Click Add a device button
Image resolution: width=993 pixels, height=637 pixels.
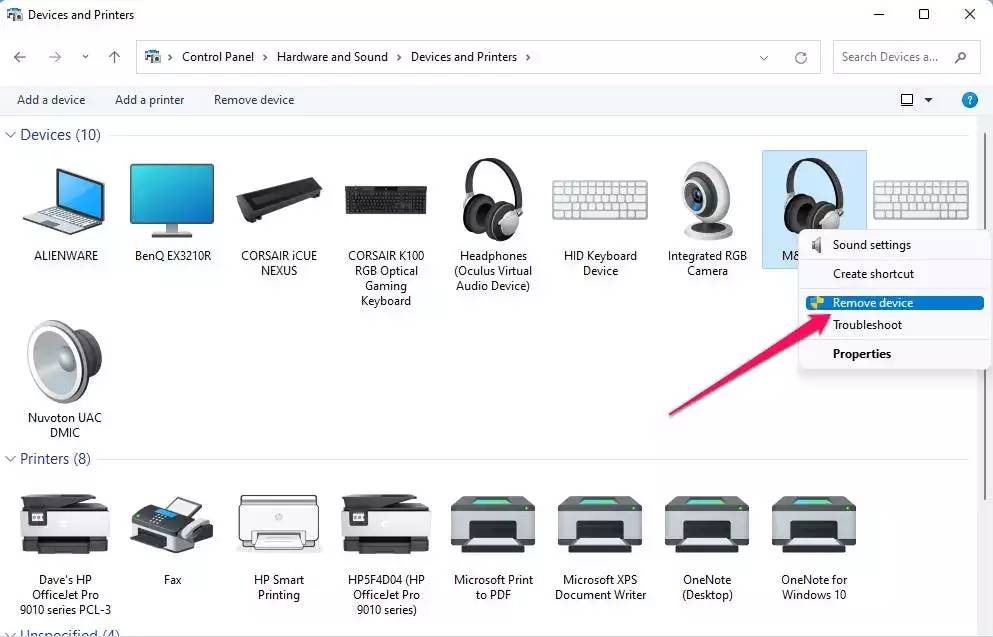(51, 100)
